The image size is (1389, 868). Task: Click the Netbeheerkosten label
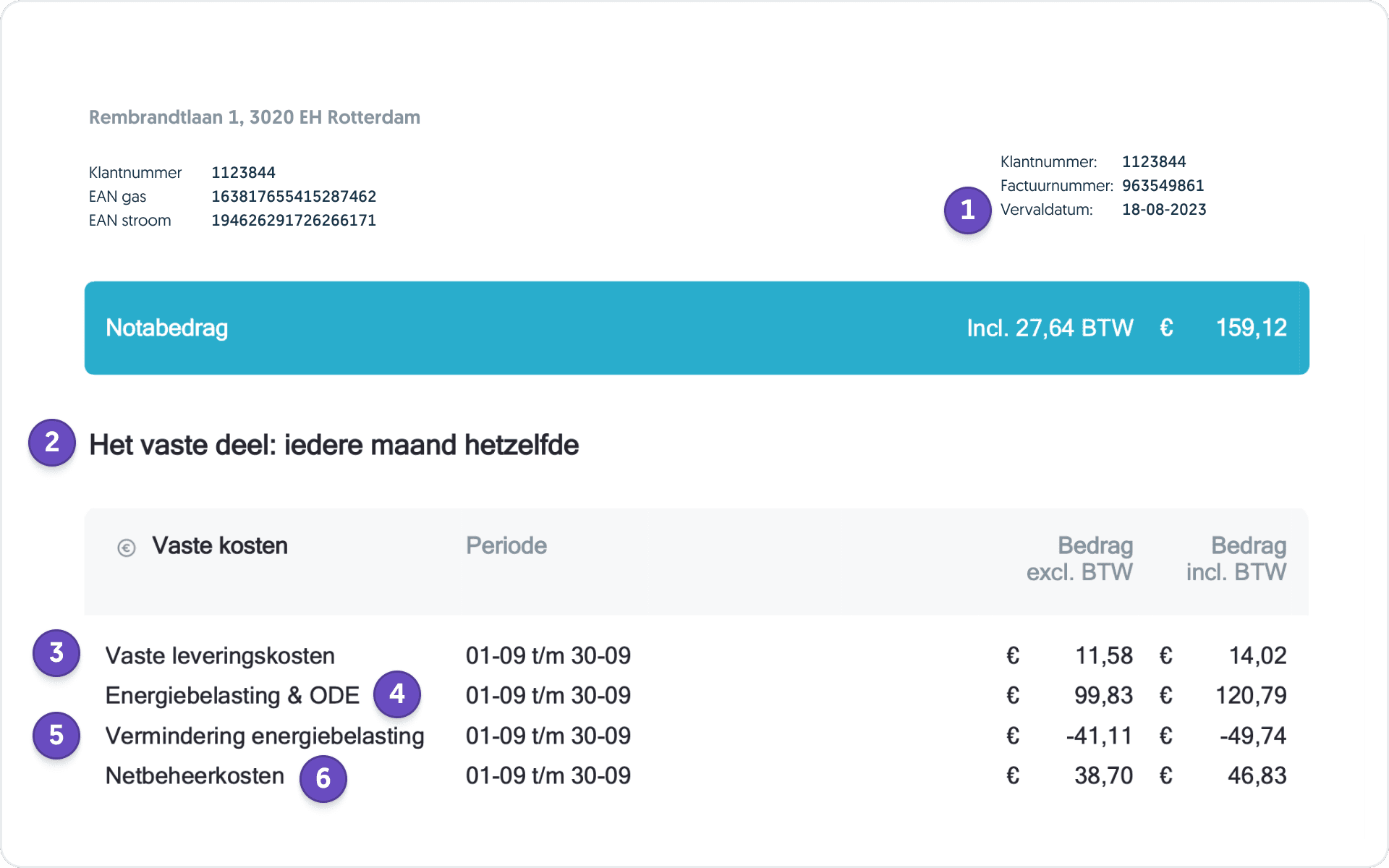click(x=195, y=776)
